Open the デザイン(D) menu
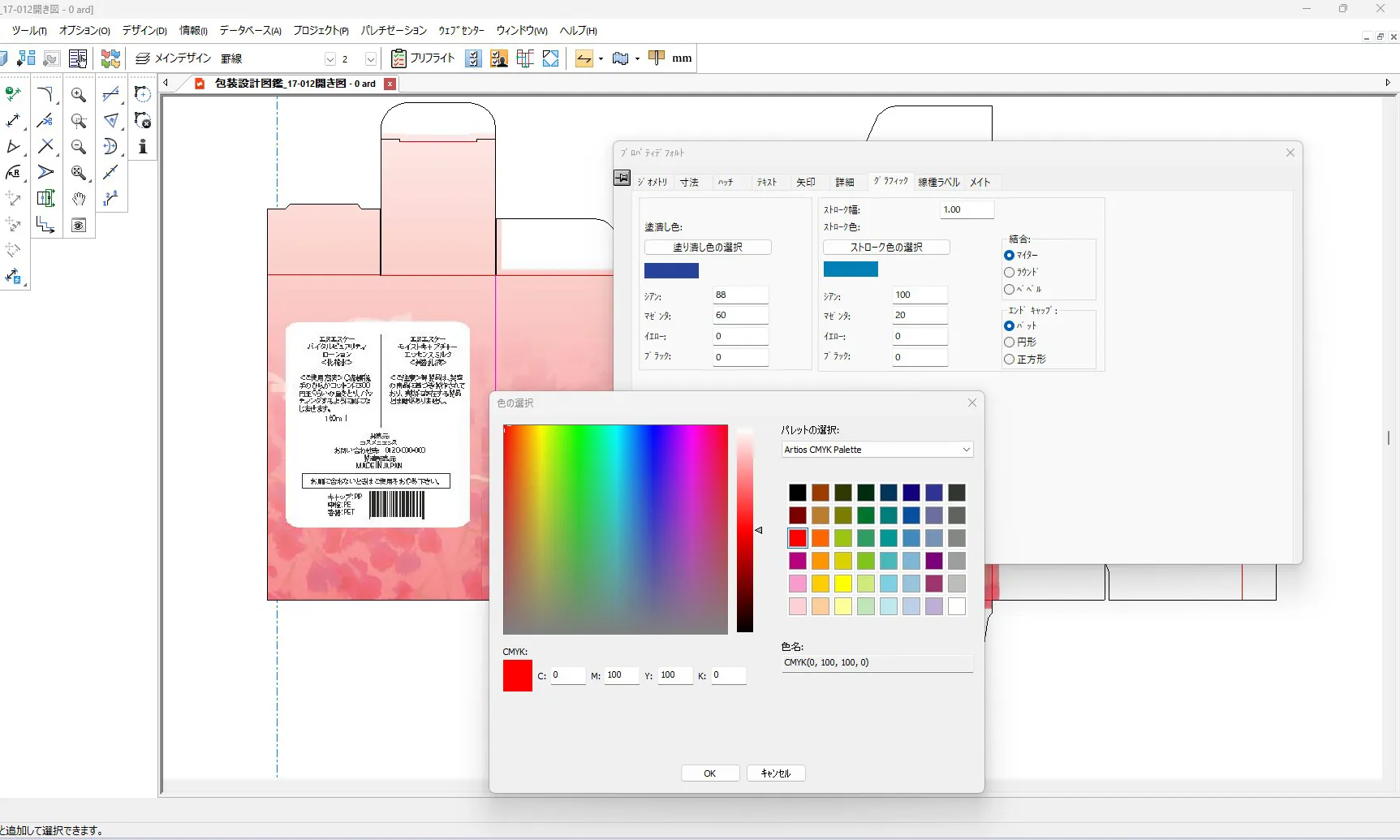Image resolution: width=1400 pixels, height=840 pixels. (x=144, y=31)
